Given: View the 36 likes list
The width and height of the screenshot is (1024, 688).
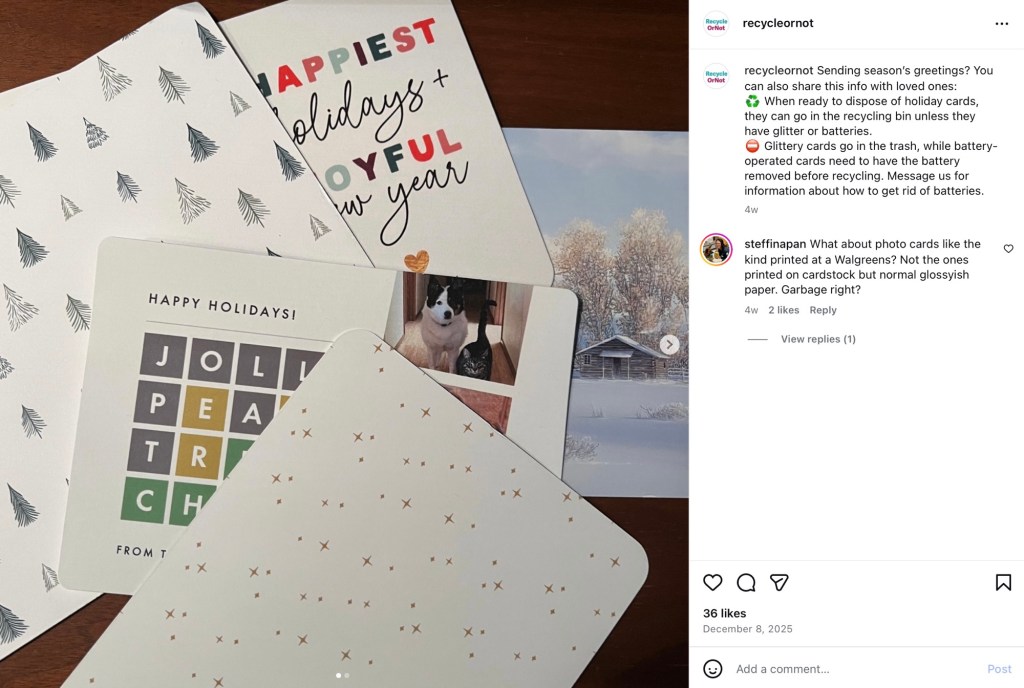Looking at the screenshot, I should [x=724, y=613].
